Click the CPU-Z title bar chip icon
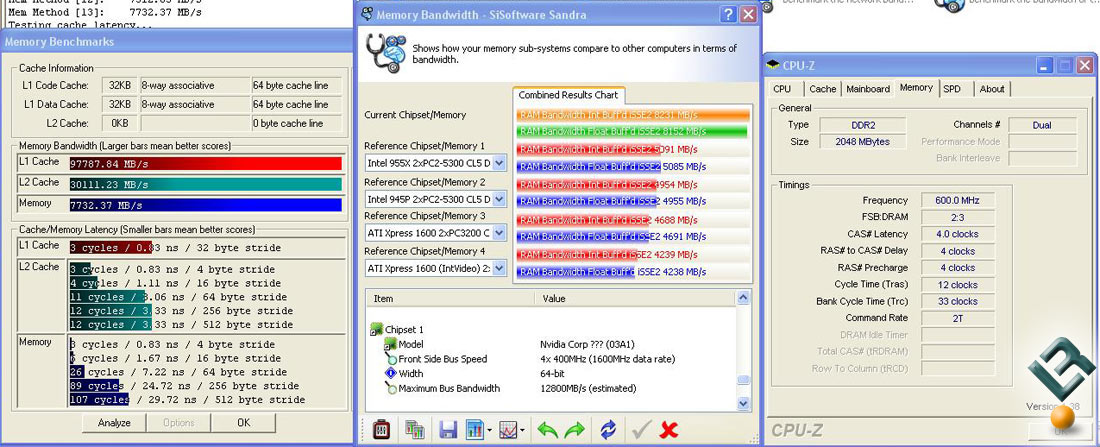Viewport: 1100px width, 447px height. (773, 65)
